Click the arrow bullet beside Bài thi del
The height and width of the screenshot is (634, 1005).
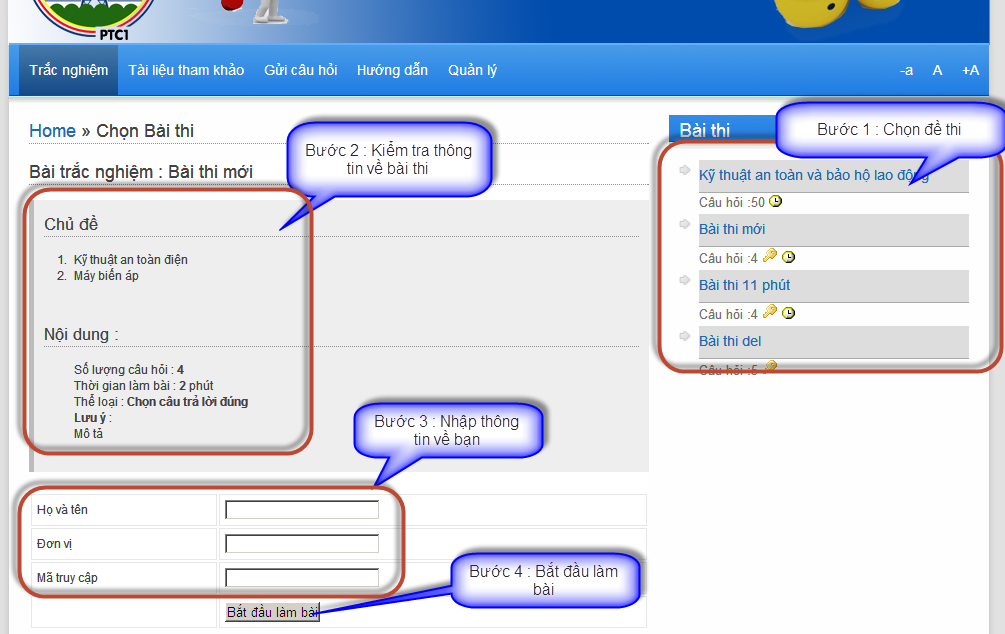point(684,338)
